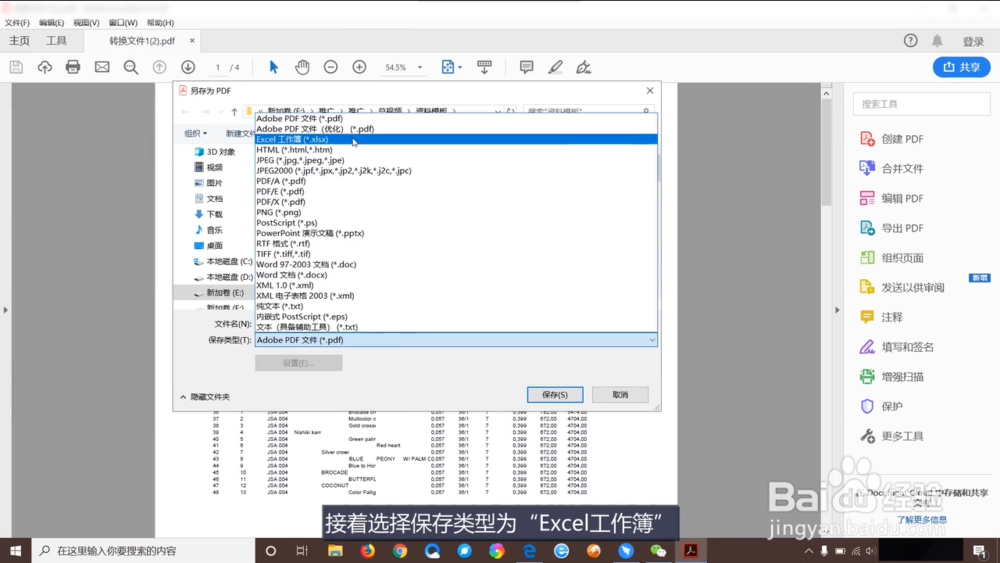Open the 合并文件 tool
This screenshot has width=1000, height=563.
892,168
